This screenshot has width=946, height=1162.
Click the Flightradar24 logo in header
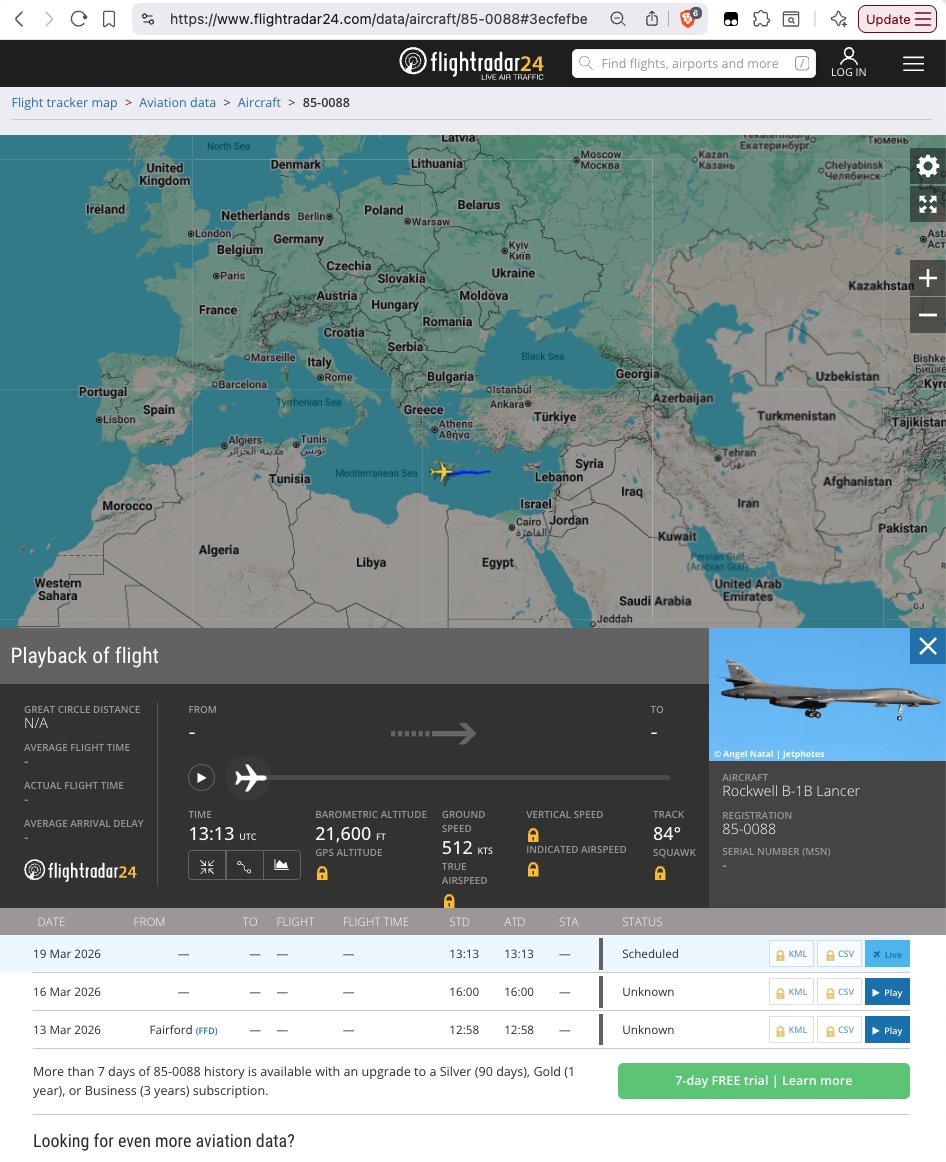click(x=472, y=63)
